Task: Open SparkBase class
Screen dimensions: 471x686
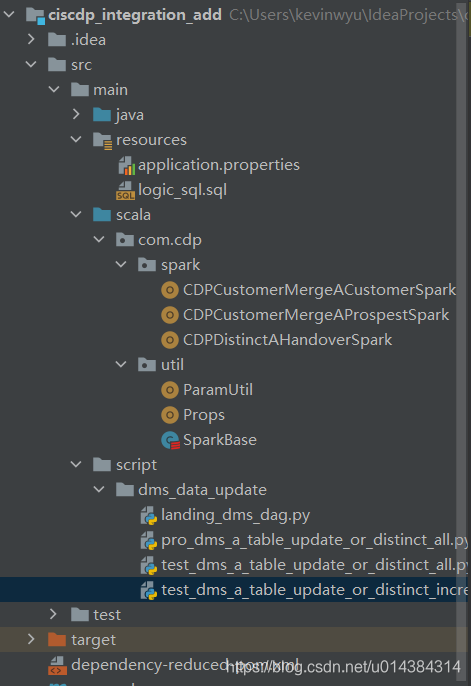Action: point(220,440)
